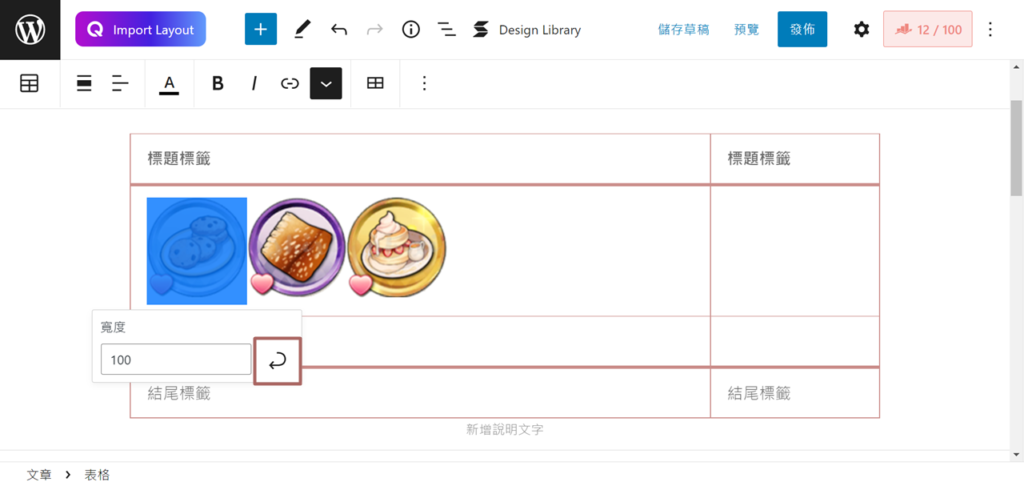The width and height of the screenshot is (1024, 486).
Task: Click the scrollbar up arrow
Action: coord(1016,67)
